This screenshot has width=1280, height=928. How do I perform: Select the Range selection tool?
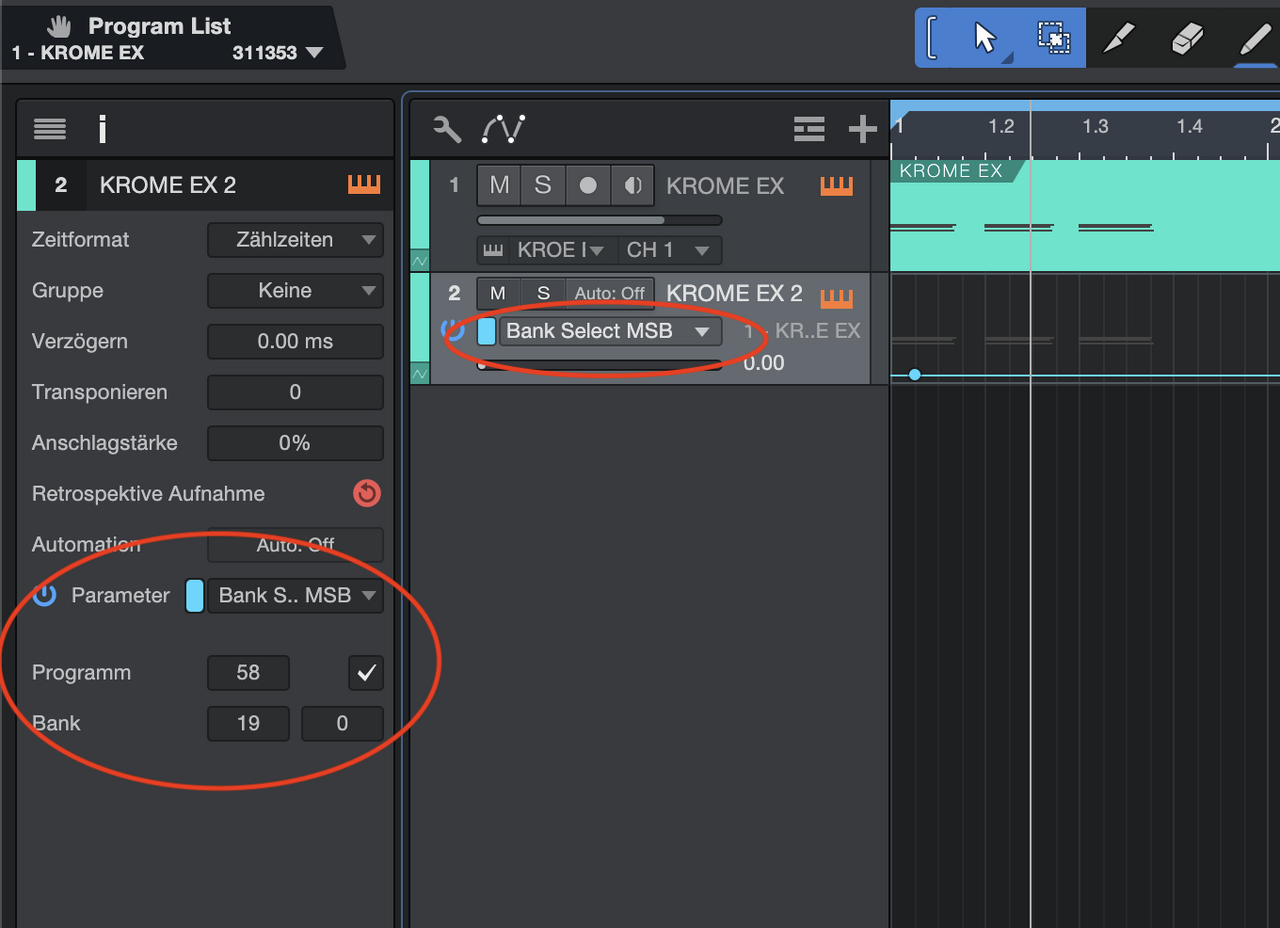1053,39
